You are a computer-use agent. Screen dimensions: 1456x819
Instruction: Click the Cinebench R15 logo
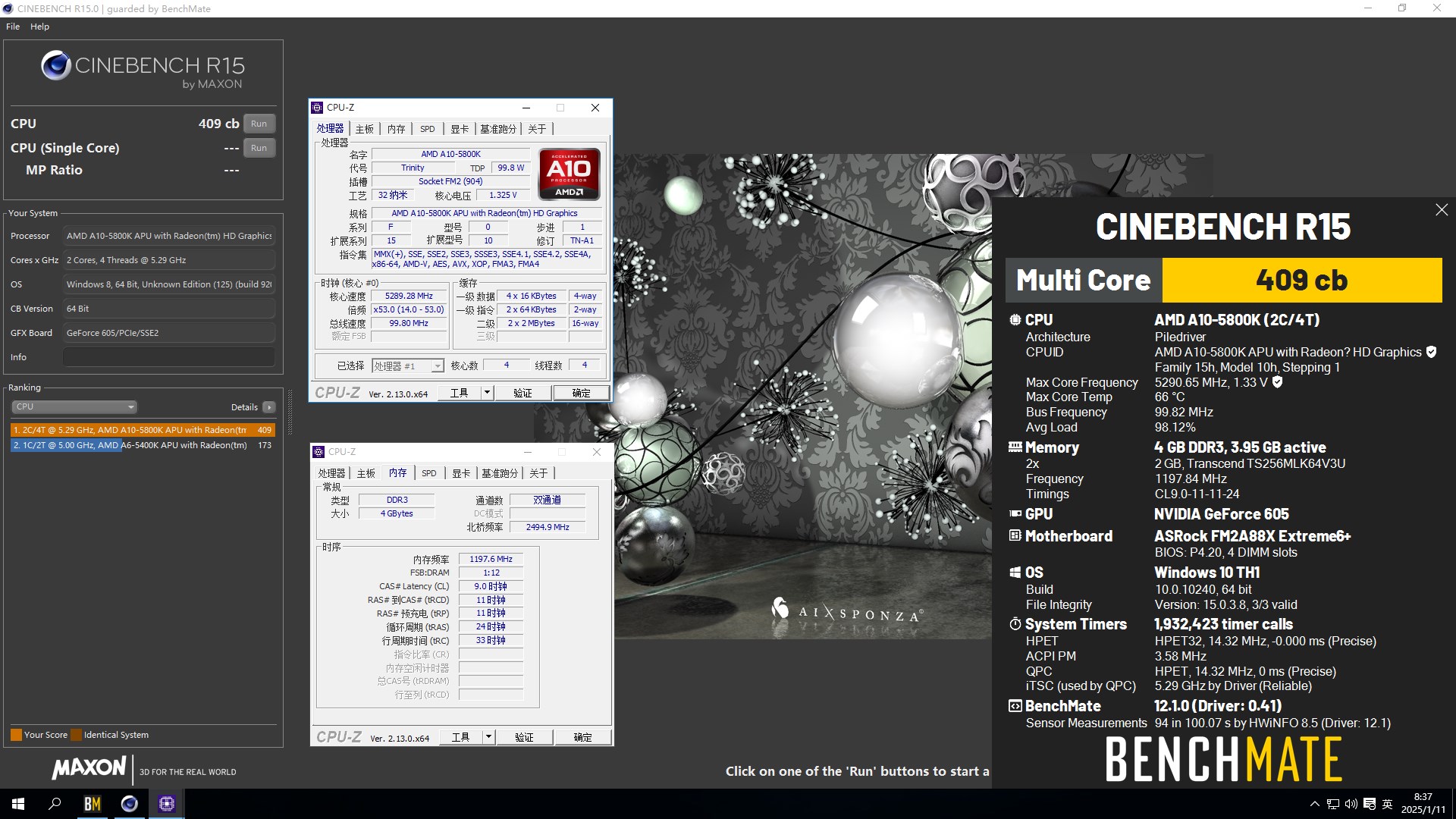pyautogui.click(x=143, y=70)
